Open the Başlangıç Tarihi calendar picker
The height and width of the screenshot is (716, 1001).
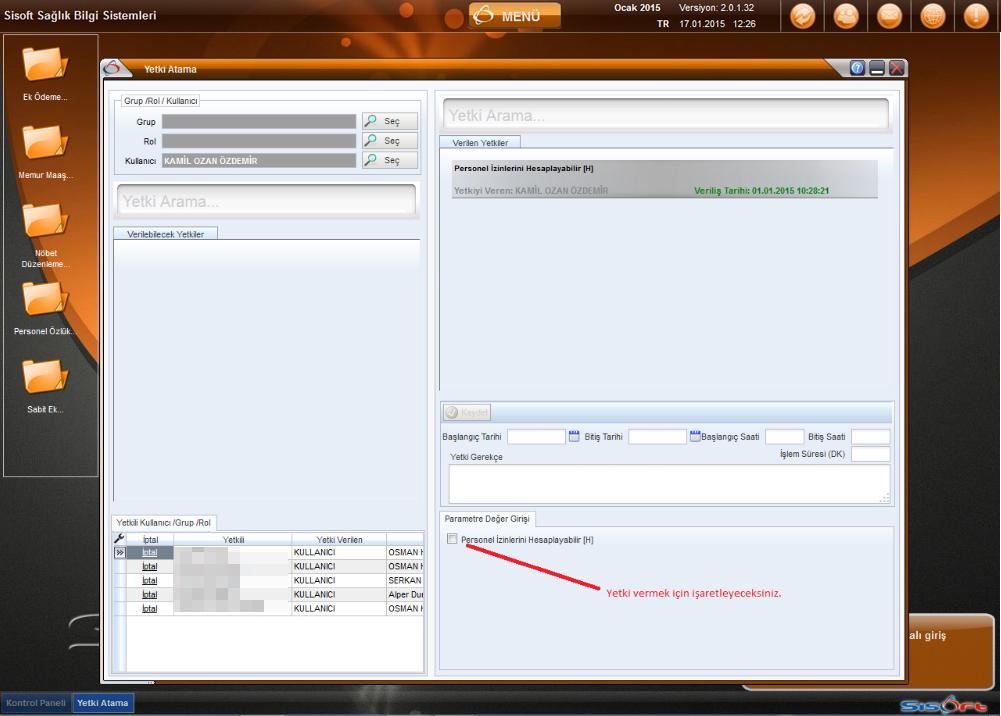575,436
